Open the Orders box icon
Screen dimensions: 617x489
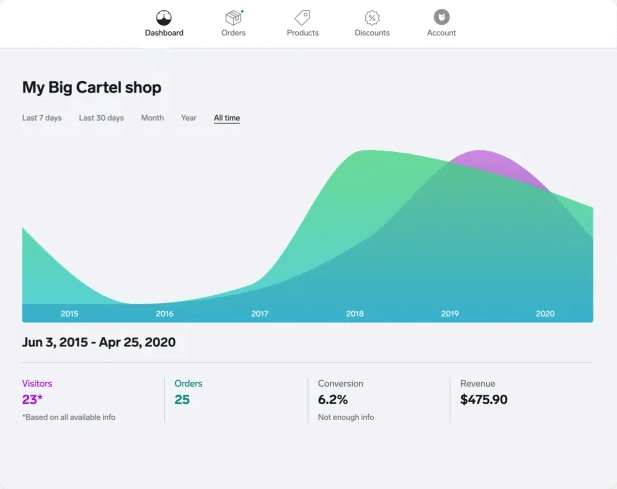tap(233, 17)
